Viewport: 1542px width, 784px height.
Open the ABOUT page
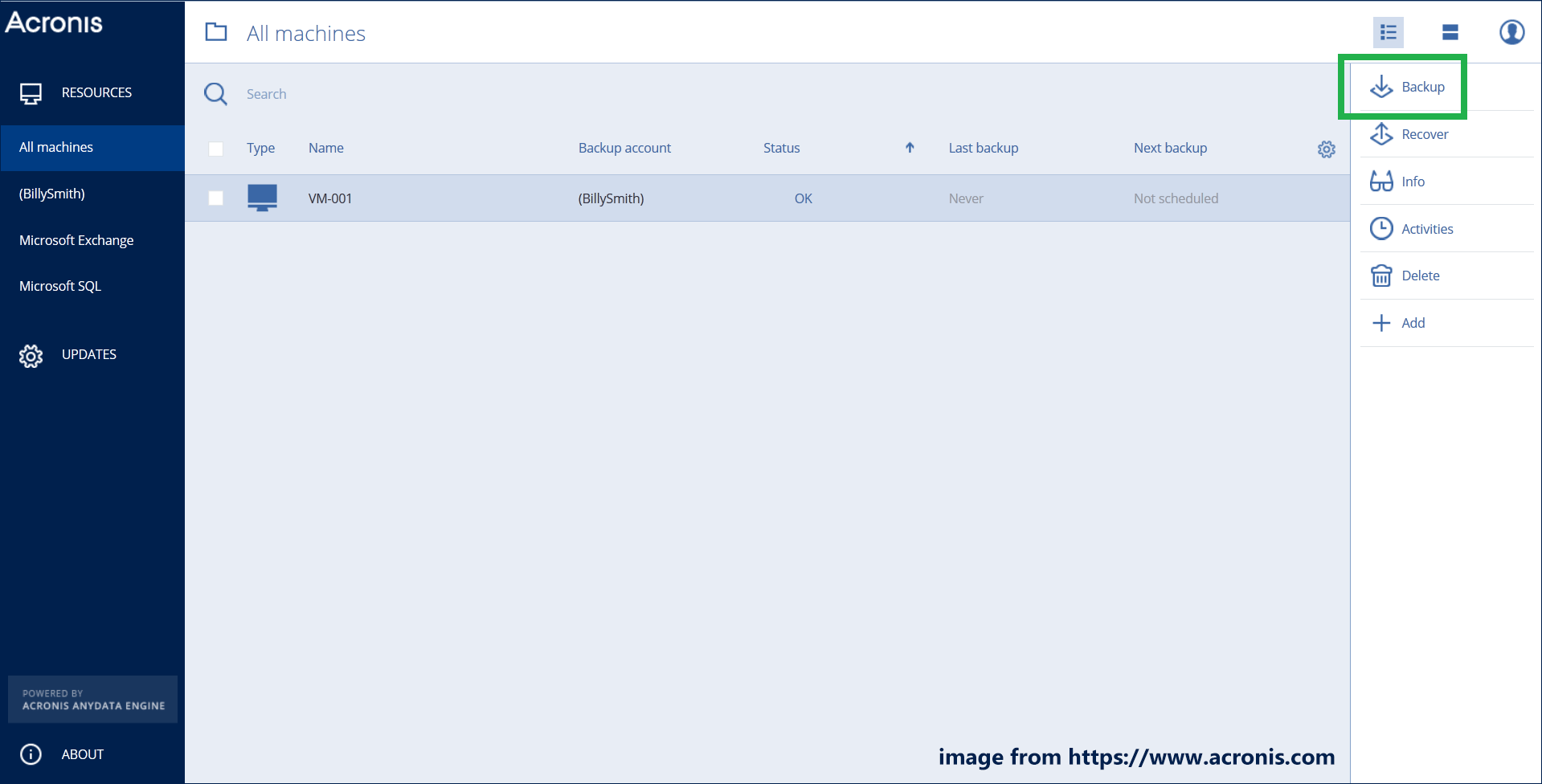[83, 754]
